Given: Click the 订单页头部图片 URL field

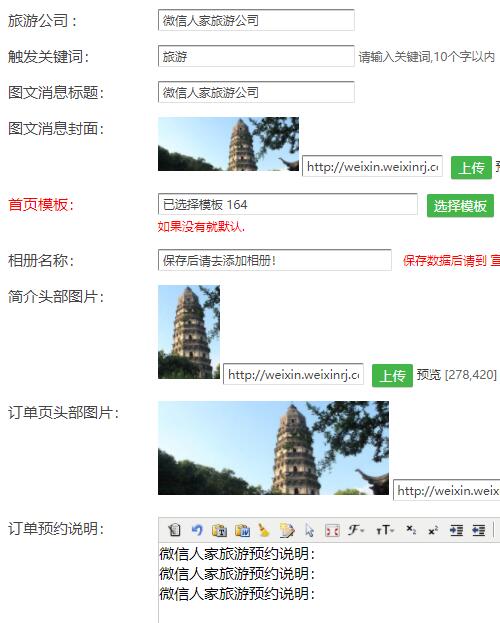Looking at the screenshot, I should click(447, 490).
